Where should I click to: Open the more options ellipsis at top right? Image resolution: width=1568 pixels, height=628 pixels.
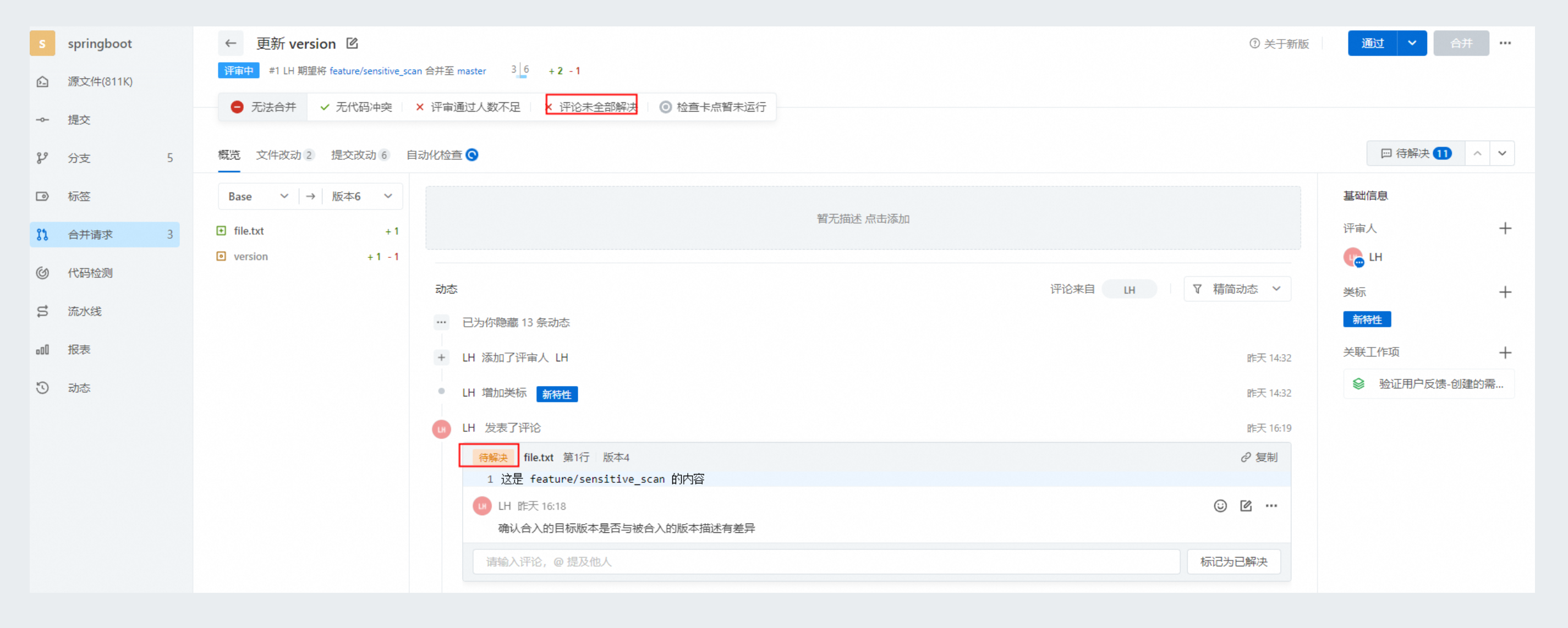(x=1505, y=43)
